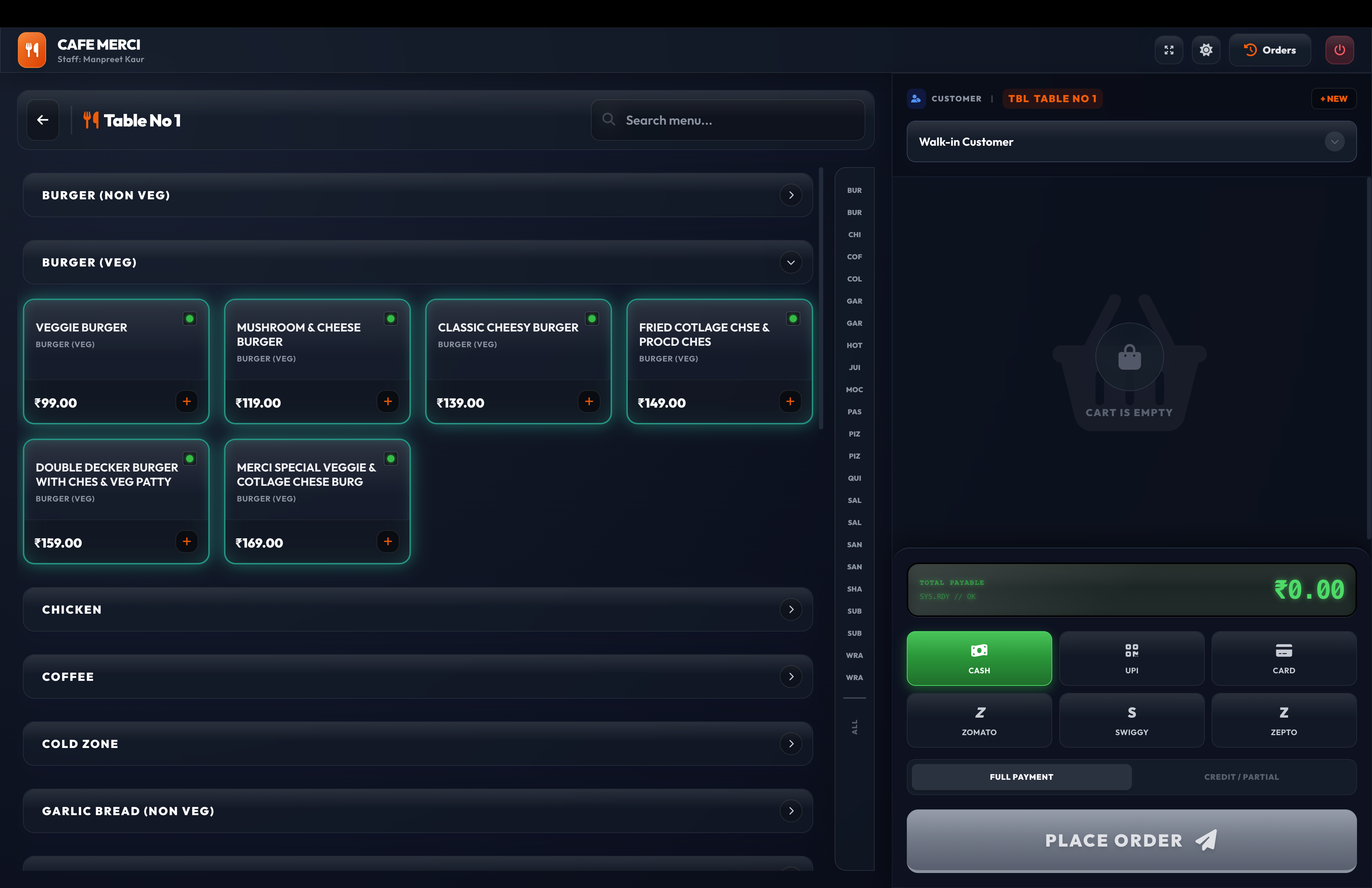
Task: Click the search magnifier in the menu search bar
Action: pyautogui.click(x=609, y=120)
